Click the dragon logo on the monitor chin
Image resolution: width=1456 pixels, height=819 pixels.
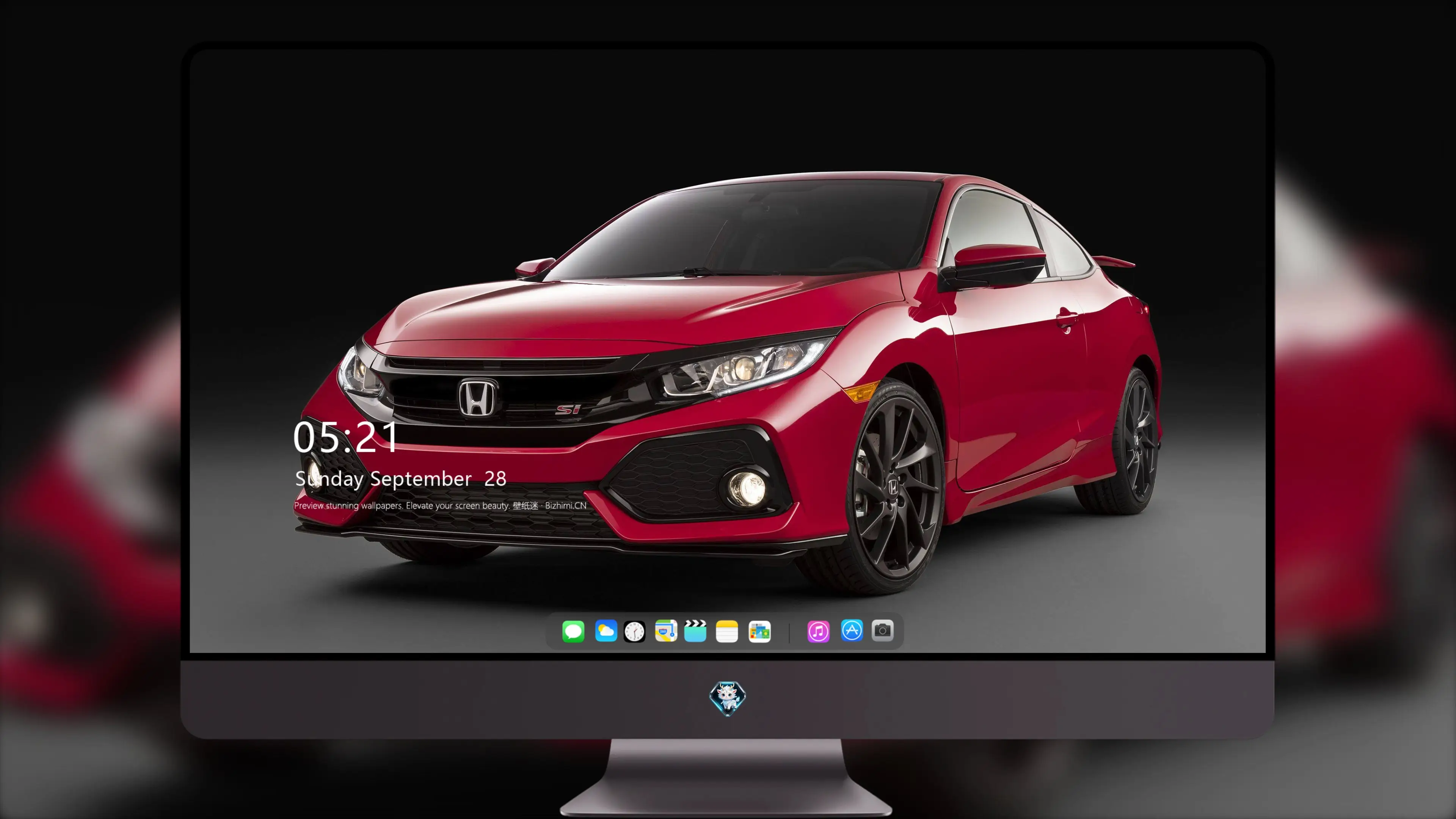click(x=728, y=698)
